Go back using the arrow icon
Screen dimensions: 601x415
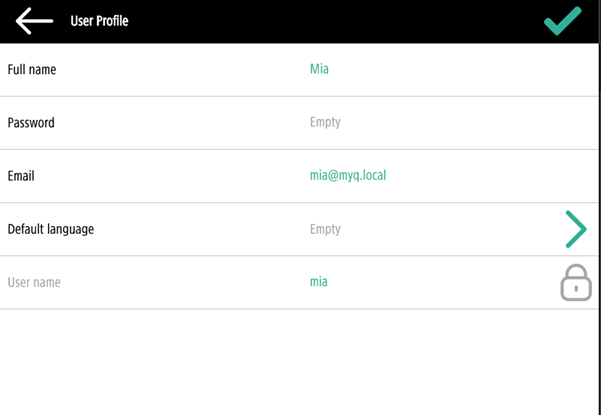34,21
